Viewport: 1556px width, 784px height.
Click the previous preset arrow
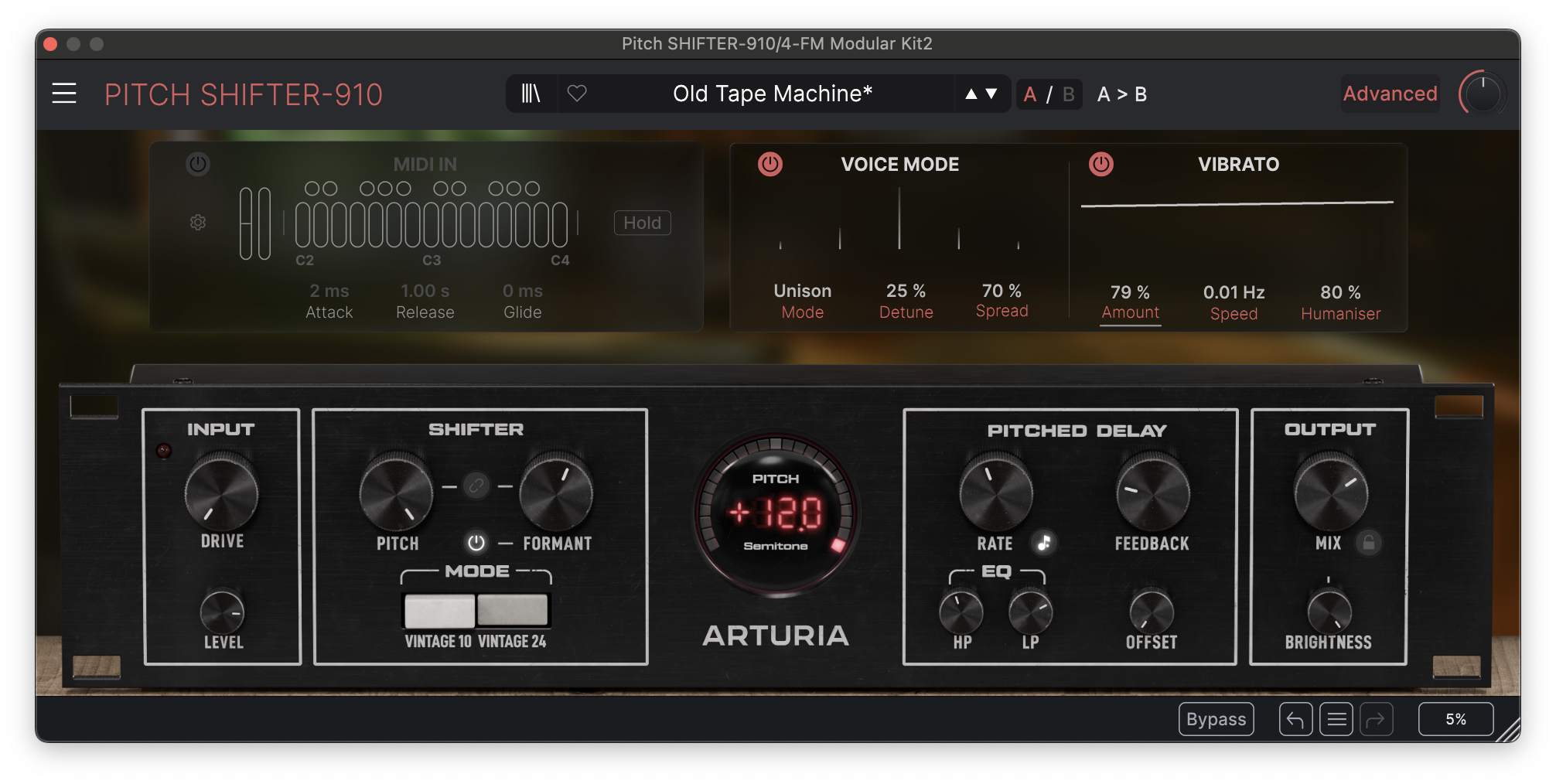click(971, 94)
